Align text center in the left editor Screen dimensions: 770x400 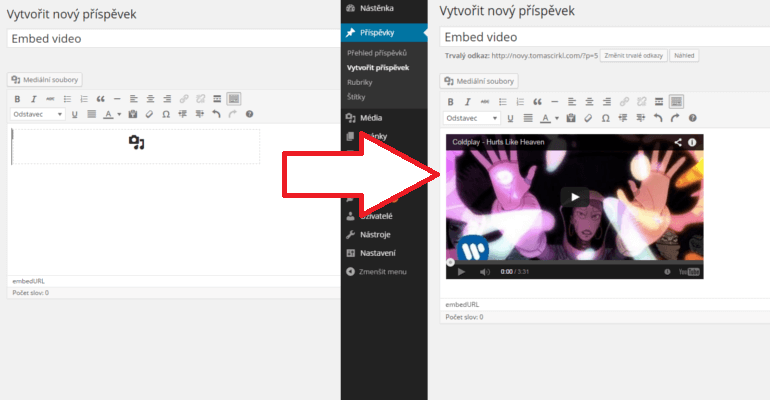coord(150,99)
